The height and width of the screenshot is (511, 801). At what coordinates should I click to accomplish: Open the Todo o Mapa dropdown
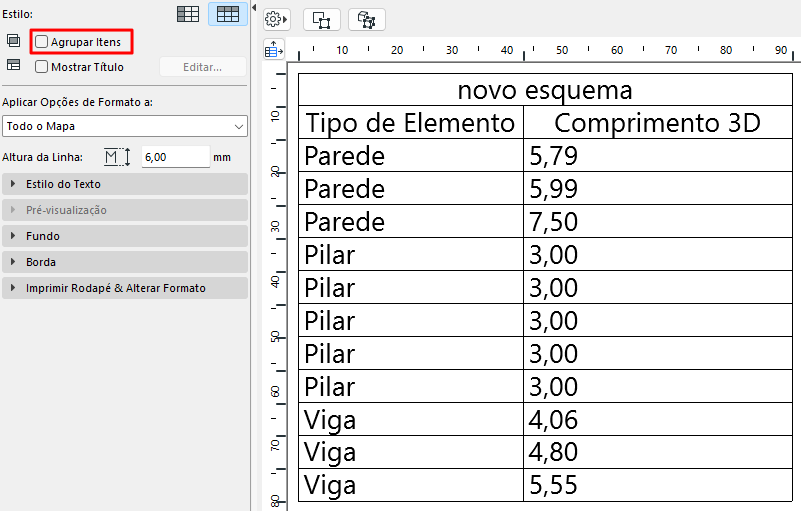pos(125,126)
